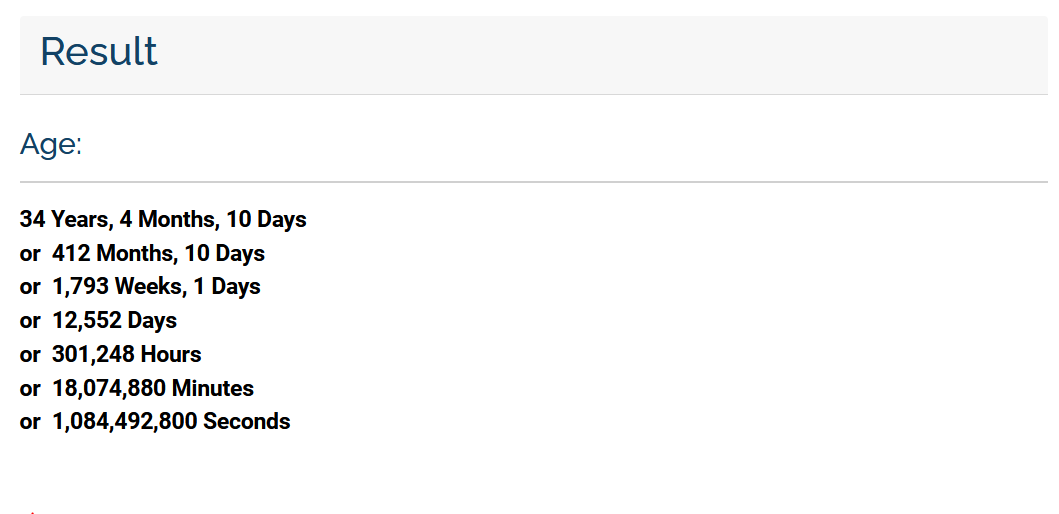Click the "or" before 12,552 Days
Image resolution: width=1059 pixels, height=514 pixels.
pos(30,322)
